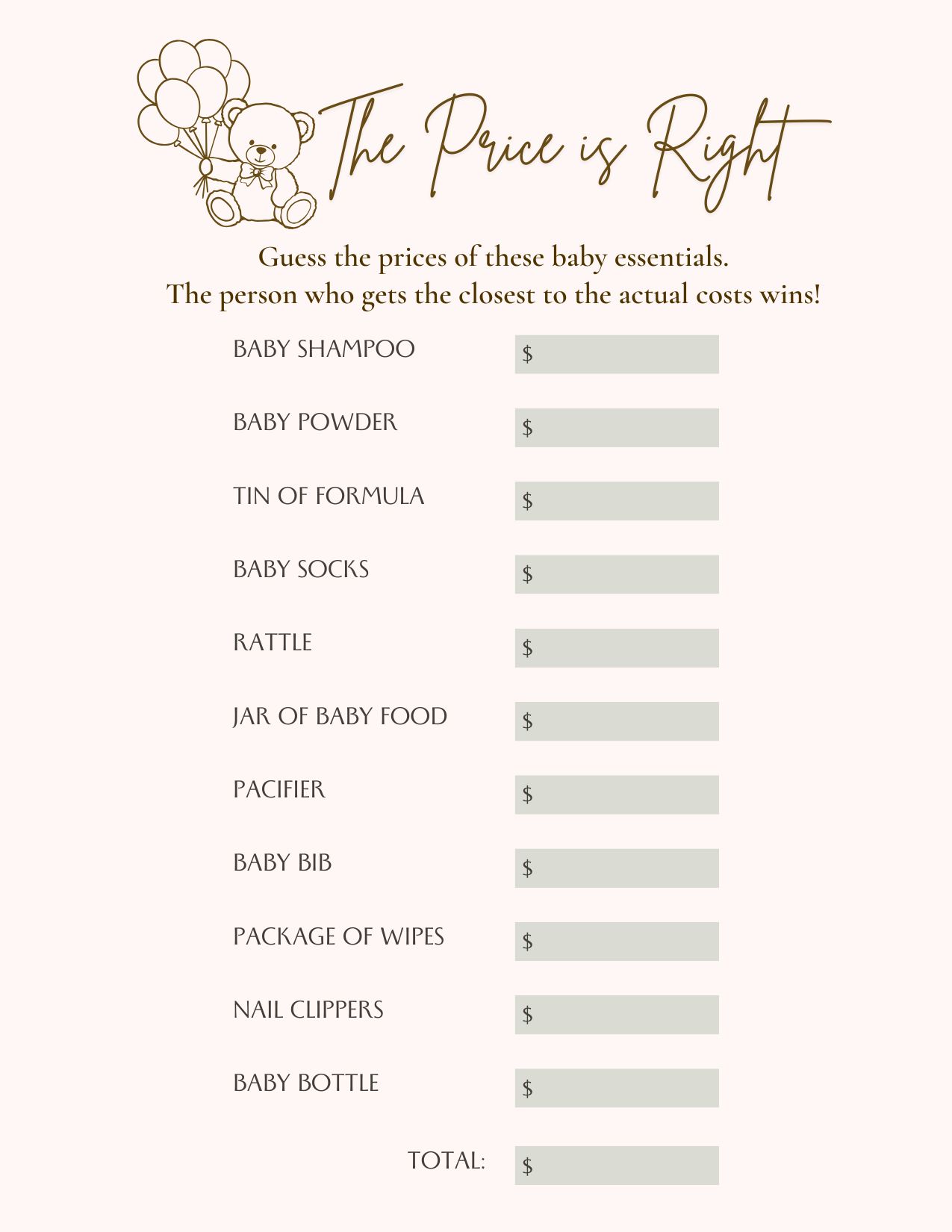Click the Package of Wipes price field
The height and width of the screenshot is (1232, 952).
pyautogui.click(x=617, y=942)
